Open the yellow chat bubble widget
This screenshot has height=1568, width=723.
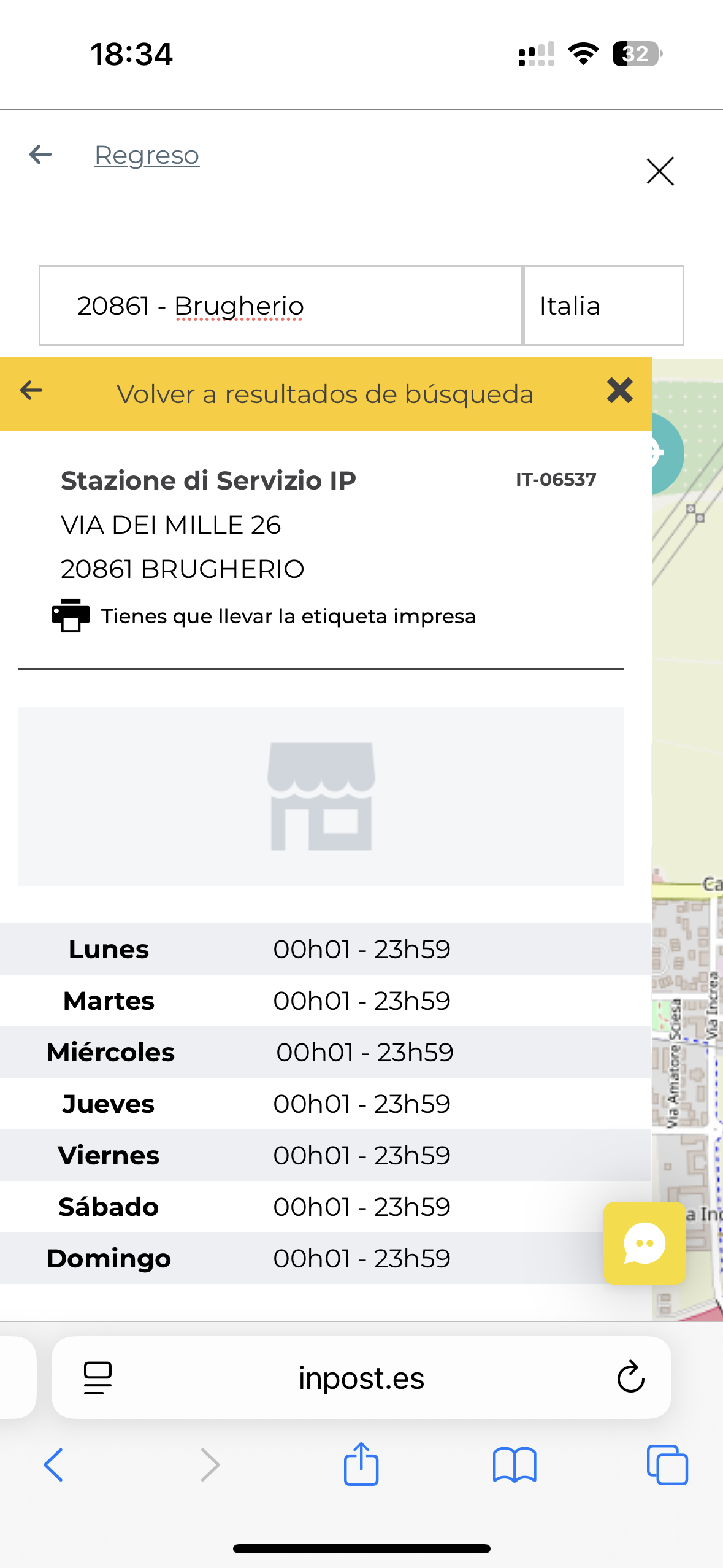pos(645,1243)
